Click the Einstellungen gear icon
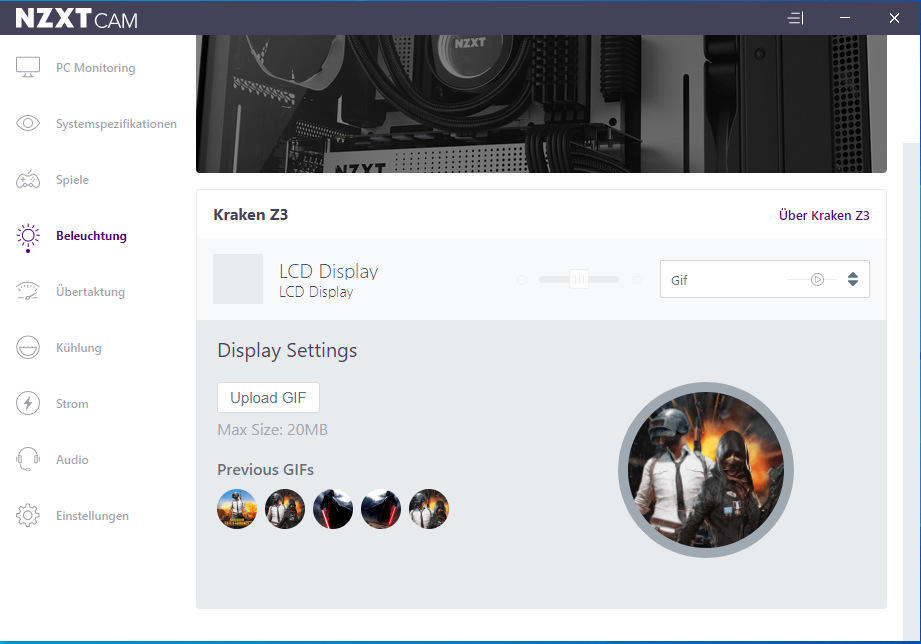The height and width of the screenshot is (644, 921). (28, 515)
